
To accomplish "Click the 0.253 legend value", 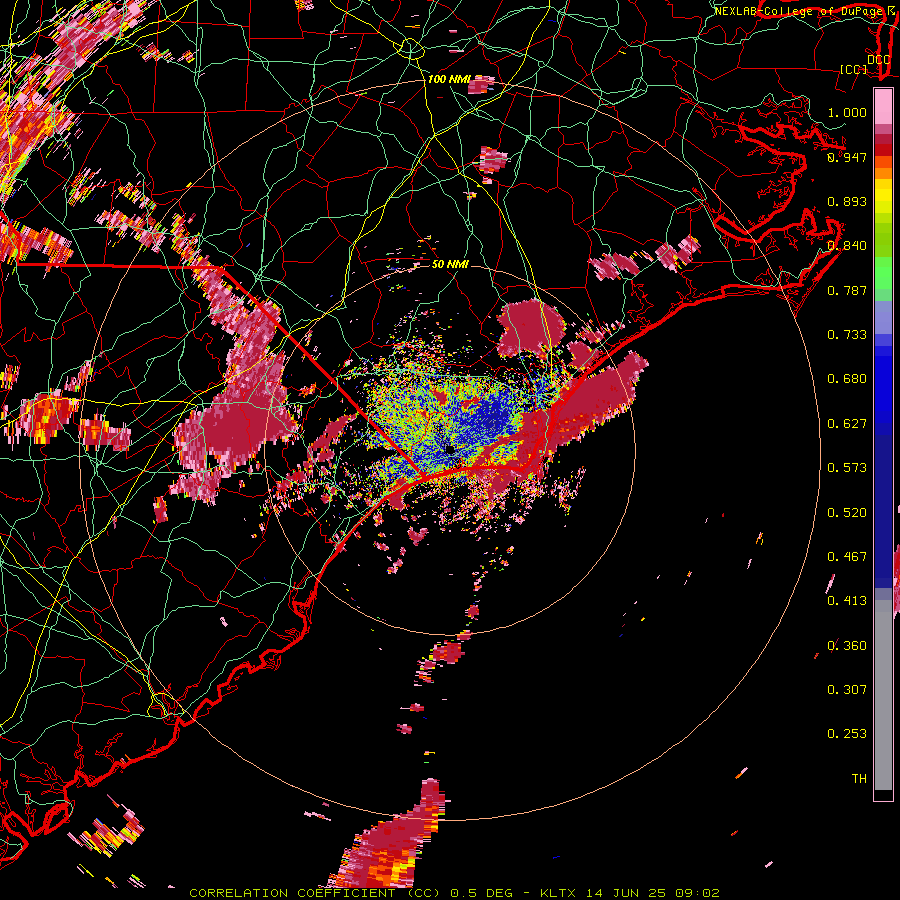I will (x=847, y=734).
